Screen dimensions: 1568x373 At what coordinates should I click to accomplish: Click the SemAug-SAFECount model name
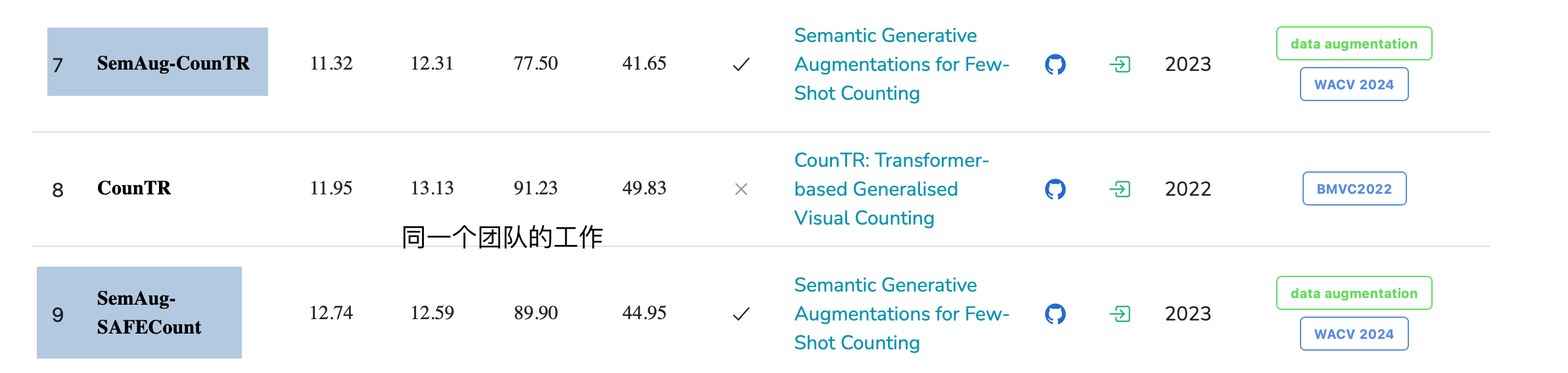pyautogui.click(x=149, y=313)
